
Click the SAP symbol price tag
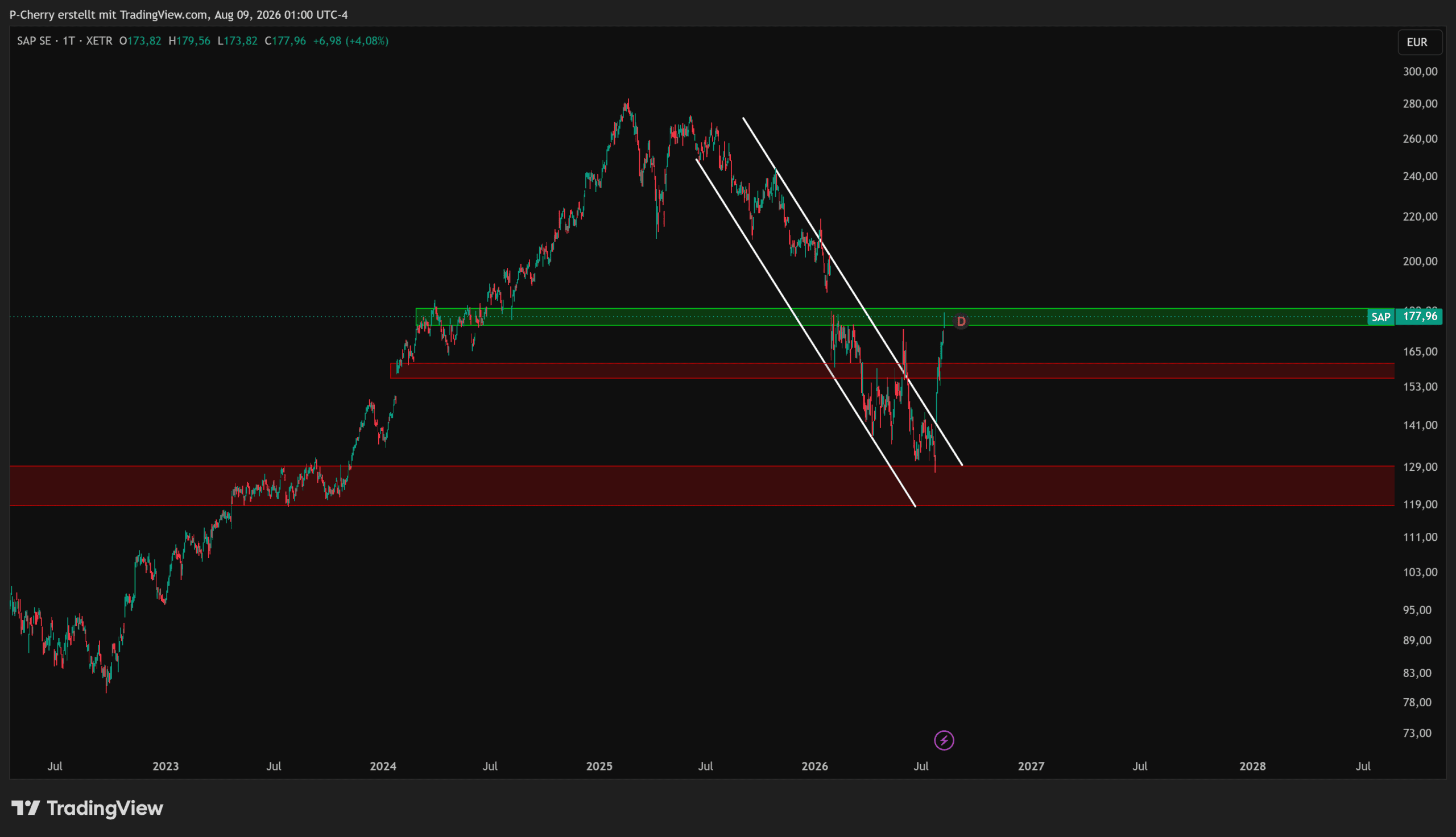click(x=1381, y=317)
